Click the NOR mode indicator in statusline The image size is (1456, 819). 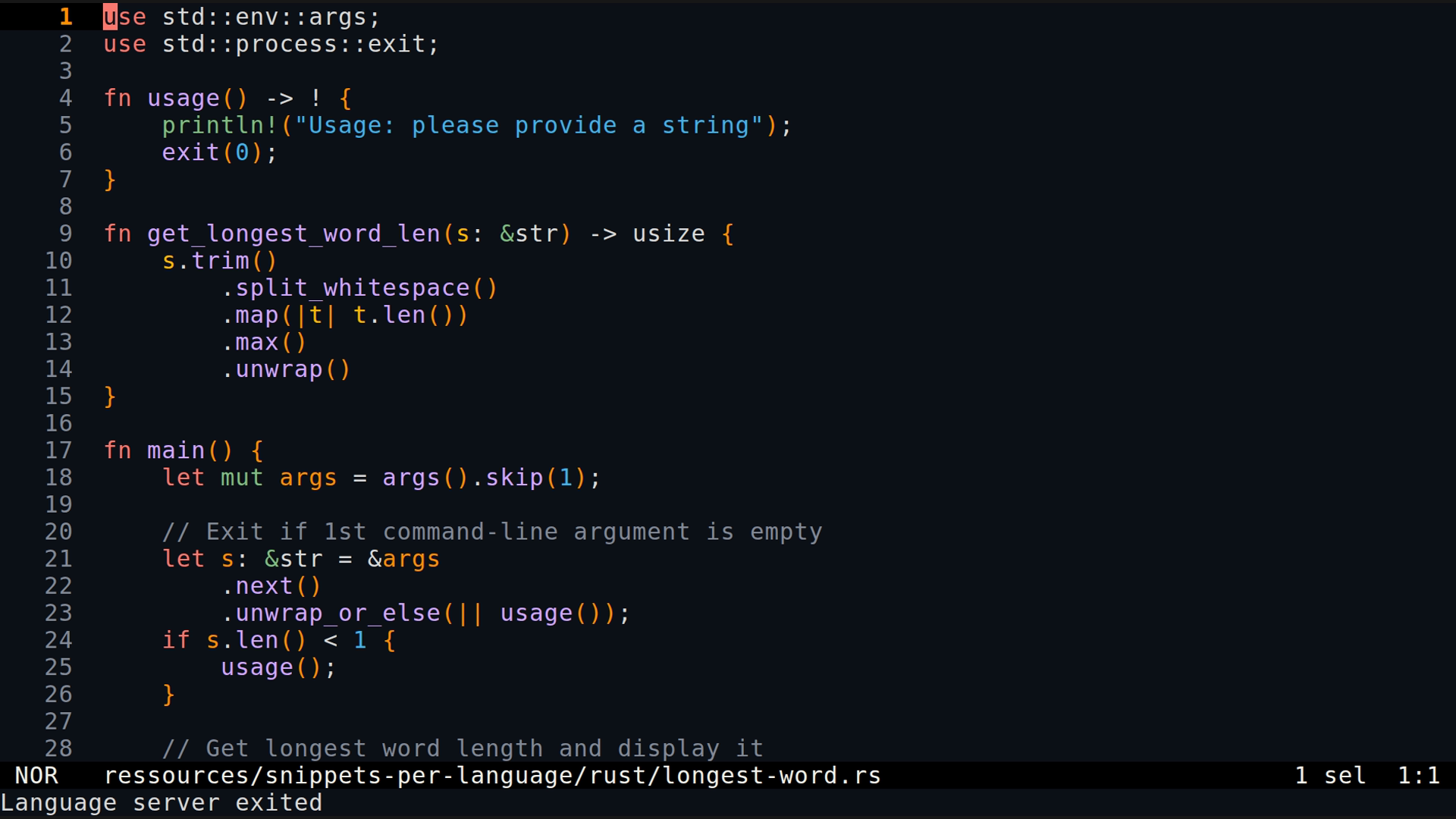pyautogui.click(x=36, y=776)
